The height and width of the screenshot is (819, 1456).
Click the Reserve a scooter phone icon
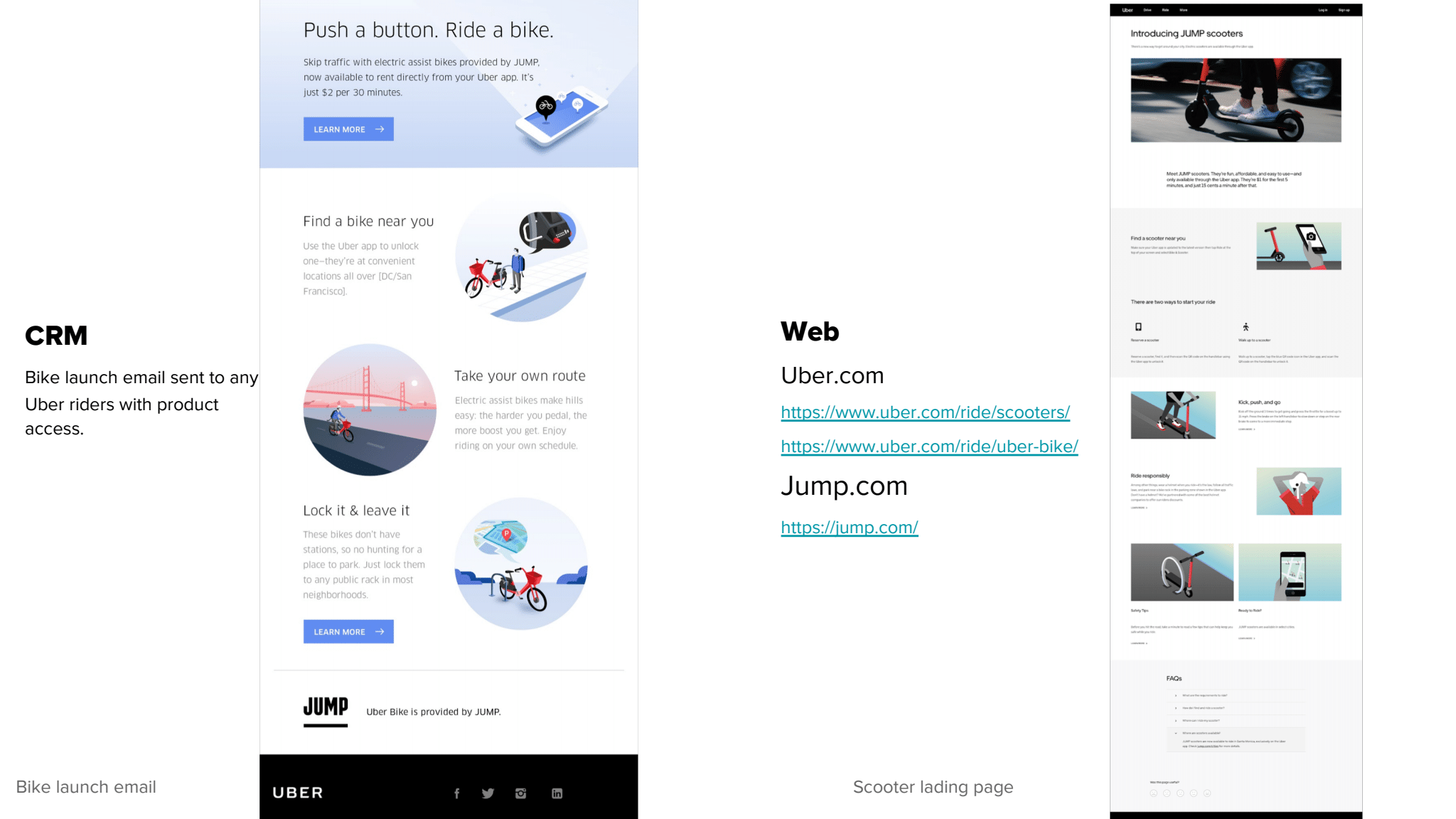[1138, 327]
